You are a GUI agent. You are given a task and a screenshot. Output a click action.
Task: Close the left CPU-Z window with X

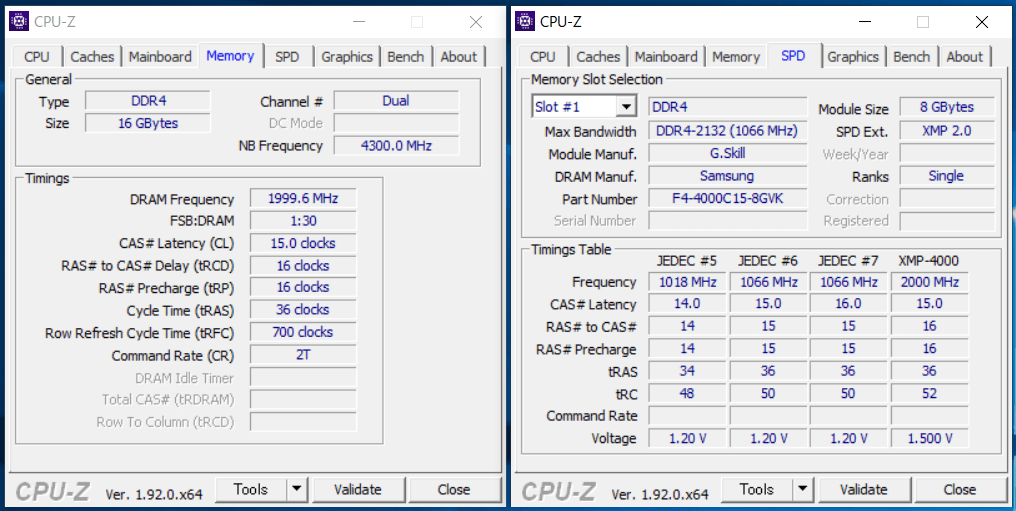coord(476,22)
